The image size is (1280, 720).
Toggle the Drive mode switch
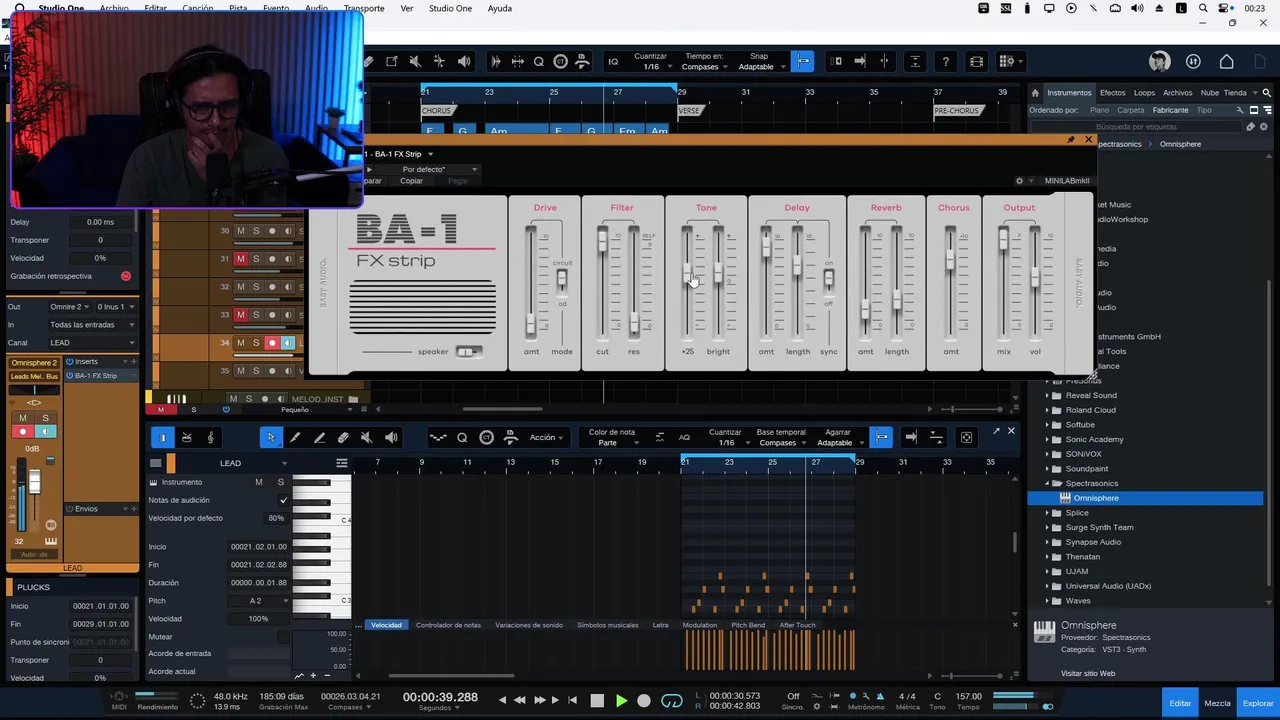point(562,280)
